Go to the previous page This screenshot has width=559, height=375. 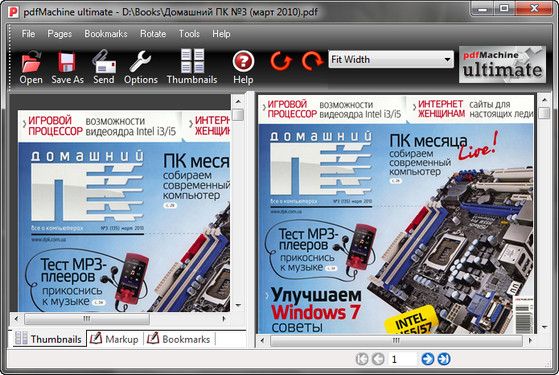(378, 359)
